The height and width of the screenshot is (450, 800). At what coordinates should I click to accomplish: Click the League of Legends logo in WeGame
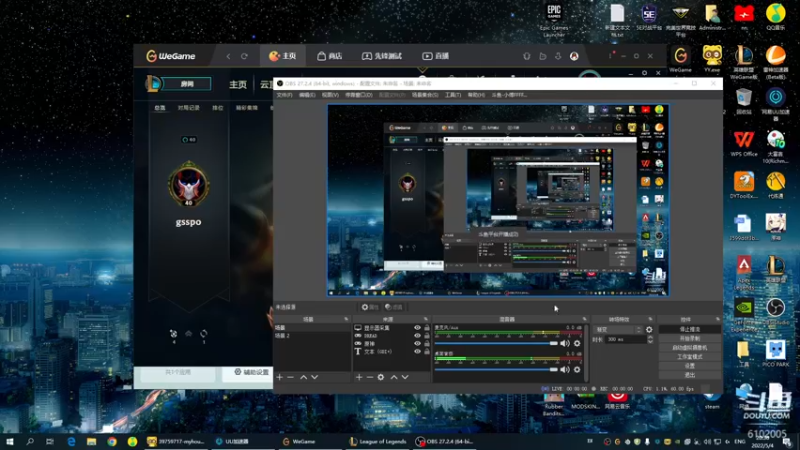click(x=153, y=84)
